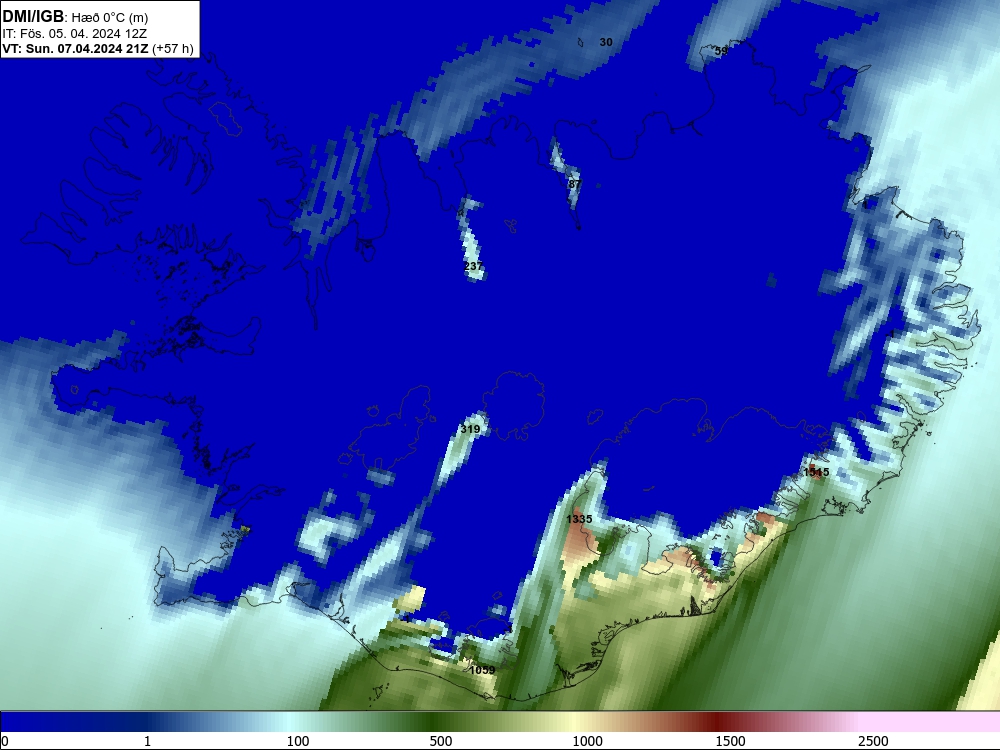1000x750 pixels.
Task: Click the 'Hæð 0°C (m)' parameter label
Action: [110, 17]
